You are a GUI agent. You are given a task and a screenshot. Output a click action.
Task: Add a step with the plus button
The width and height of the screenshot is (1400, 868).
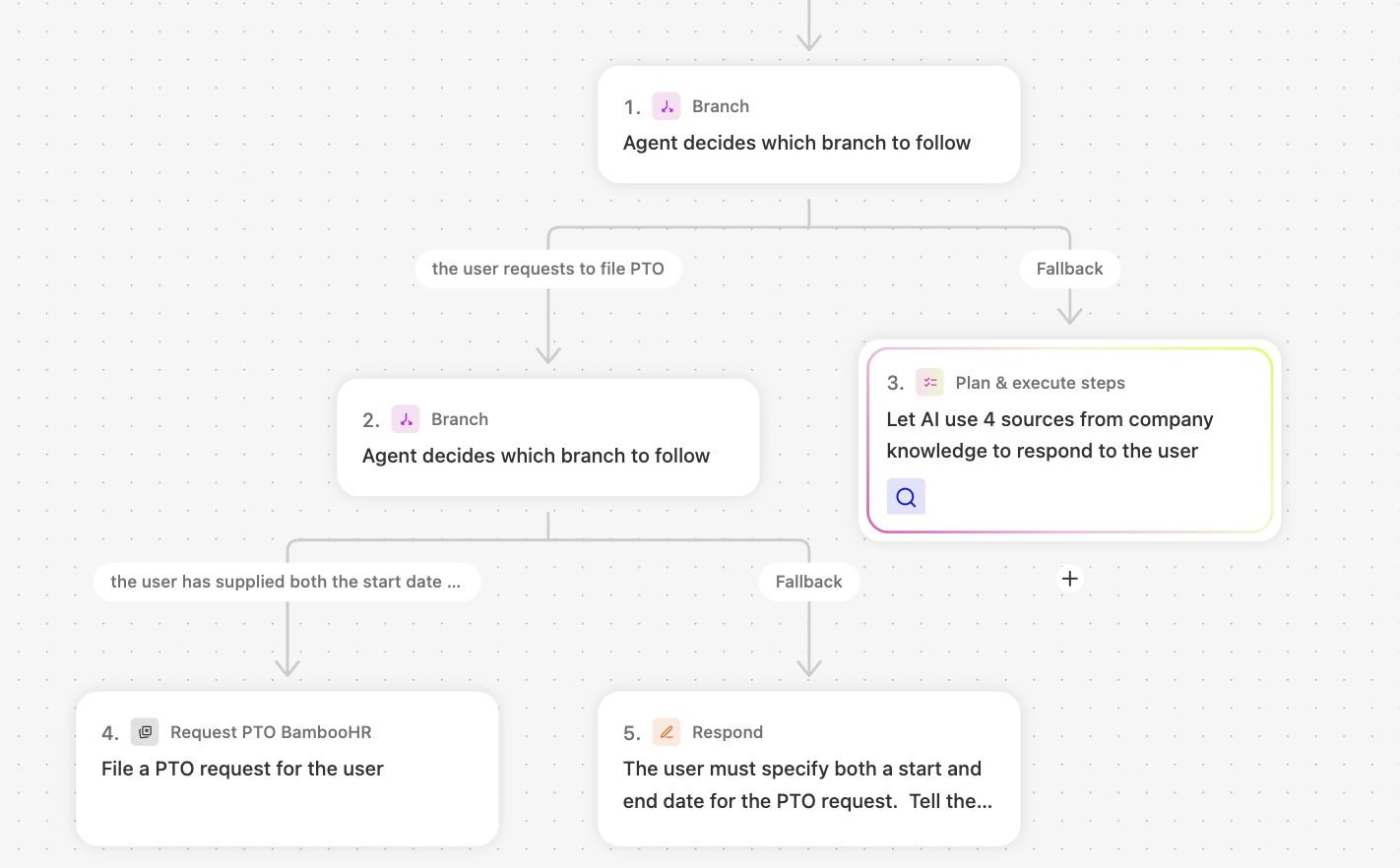(x=1070, y=579)
